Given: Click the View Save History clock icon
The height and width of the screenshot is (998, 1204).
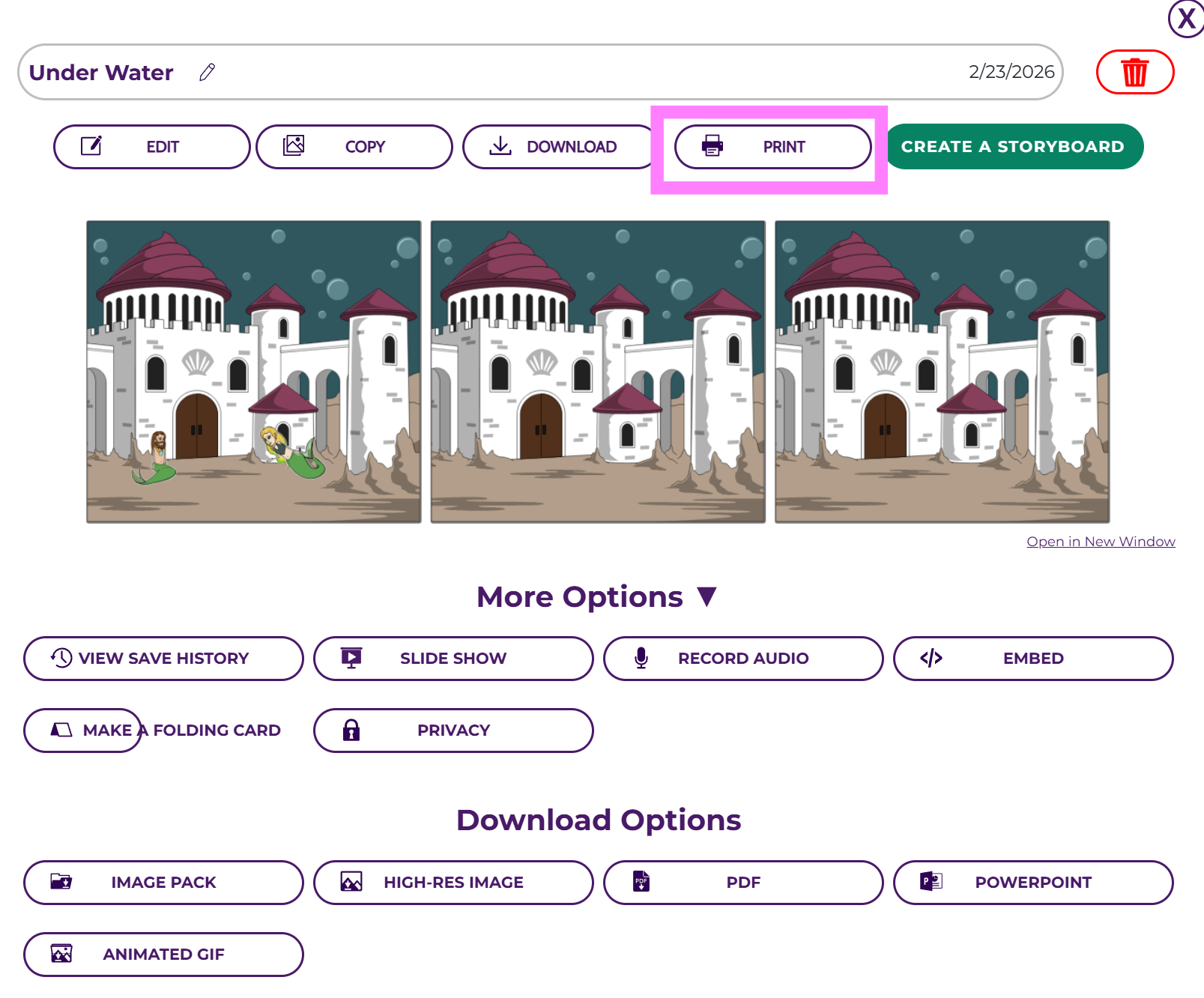Looking at the screenshot, I should coord(61,658).
